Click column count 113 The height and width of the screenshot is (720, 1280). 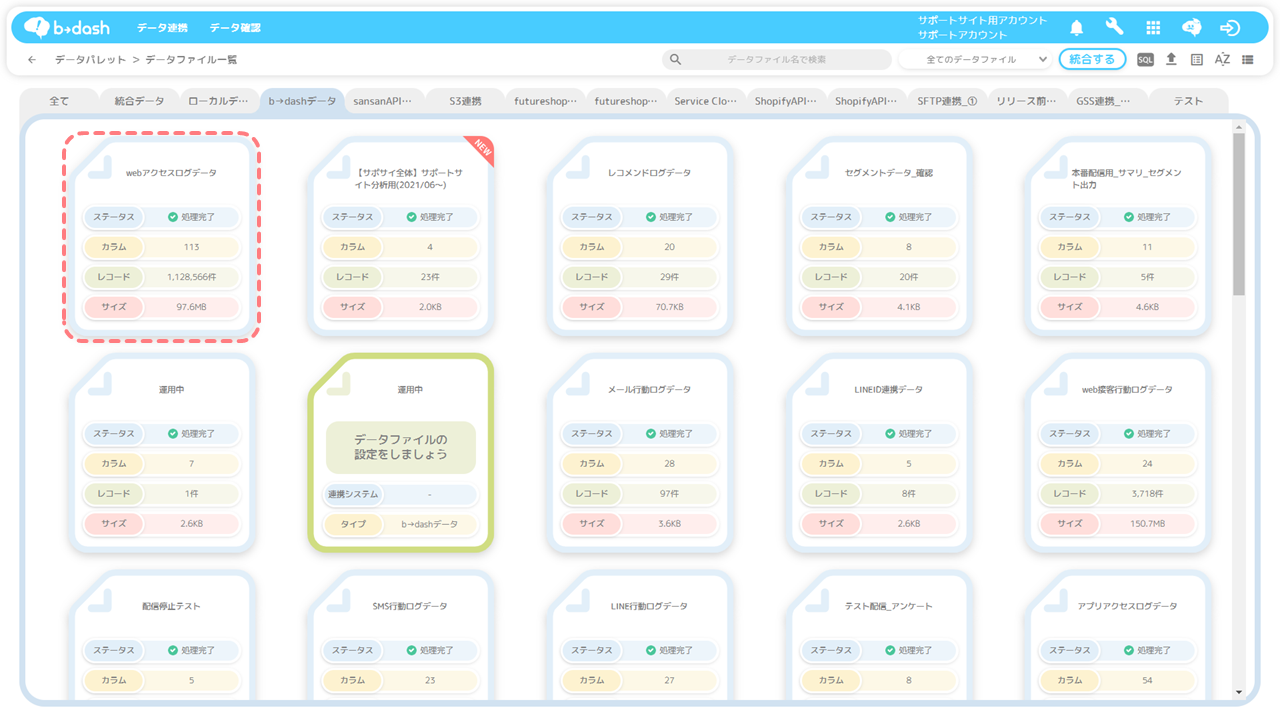click(x=191, y=247)
